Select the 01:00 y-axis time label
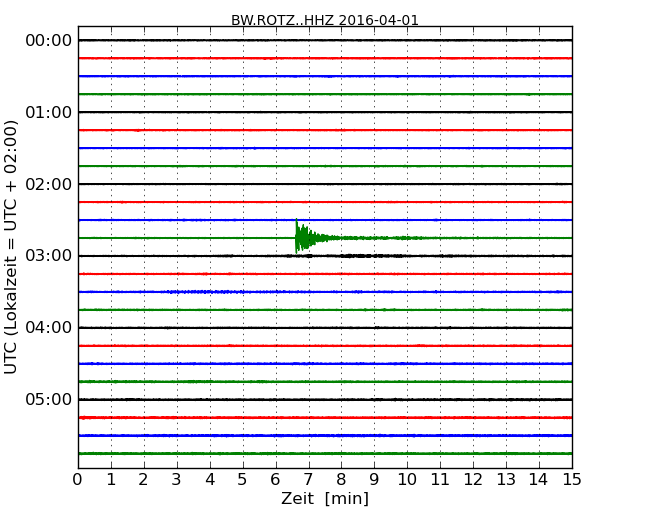This screenshot has width=650, height=520. [49, 112]
